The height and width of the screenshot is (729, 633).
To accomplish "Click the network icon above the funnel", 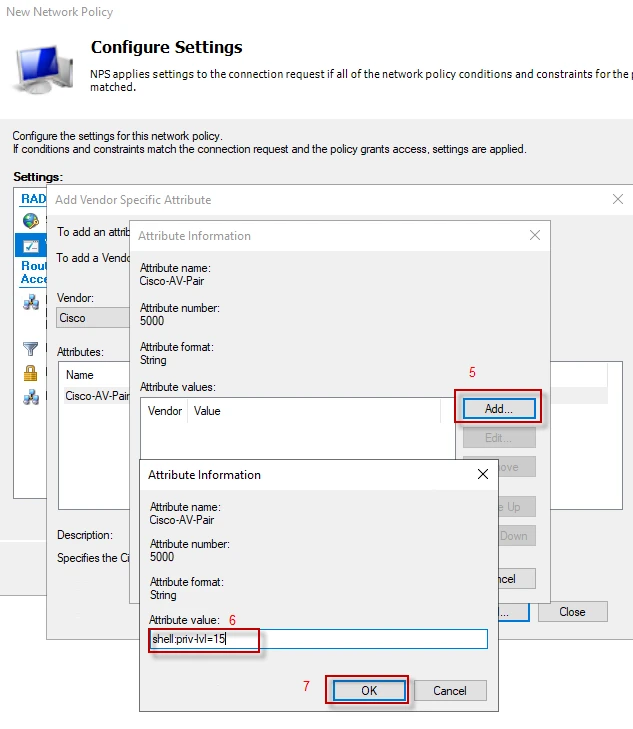I will pos(31,304).
